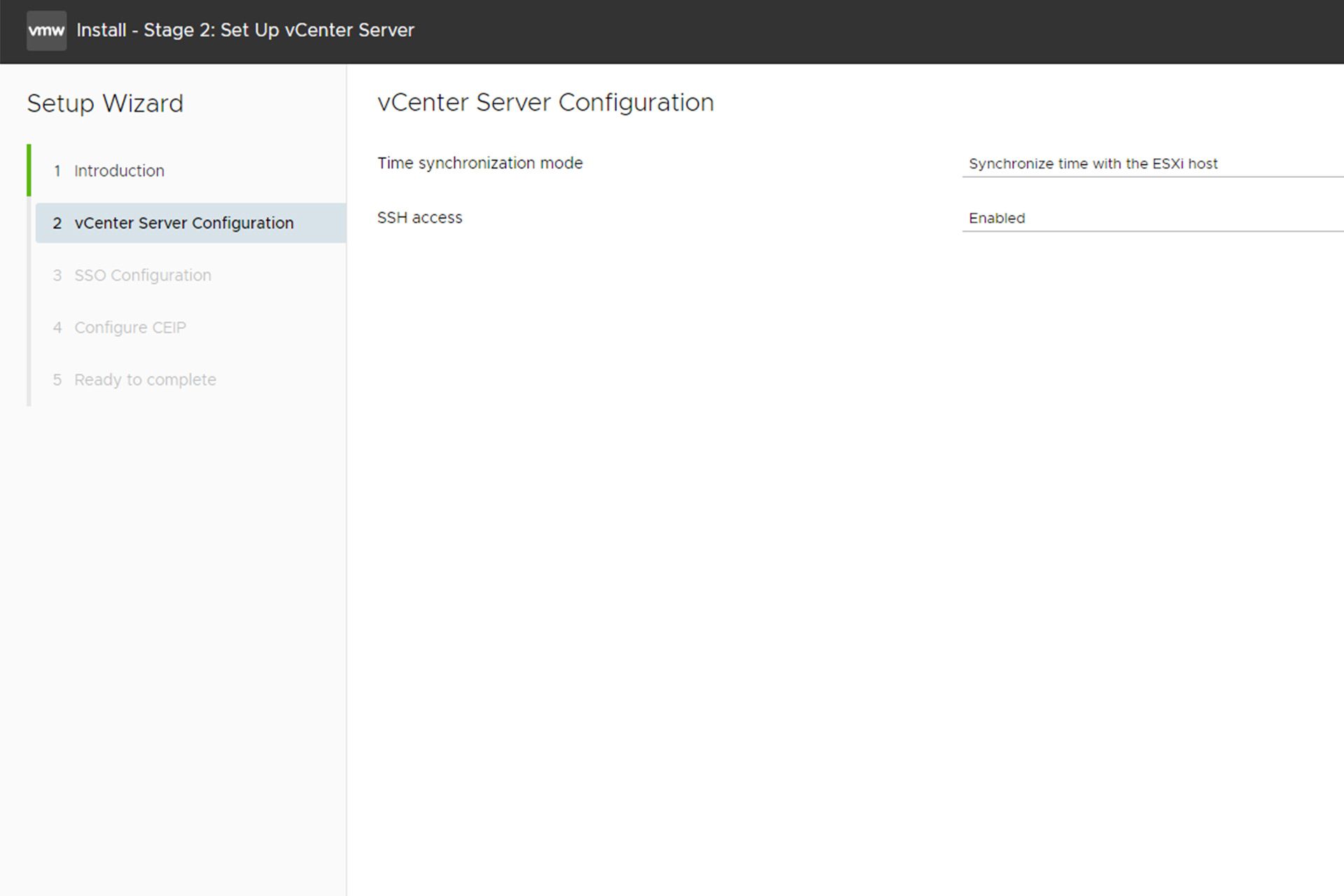This screenshot has height=896, width=1344.
Task: Open SSH access Enabled dropdown
Action: [x=1153, y=218]
